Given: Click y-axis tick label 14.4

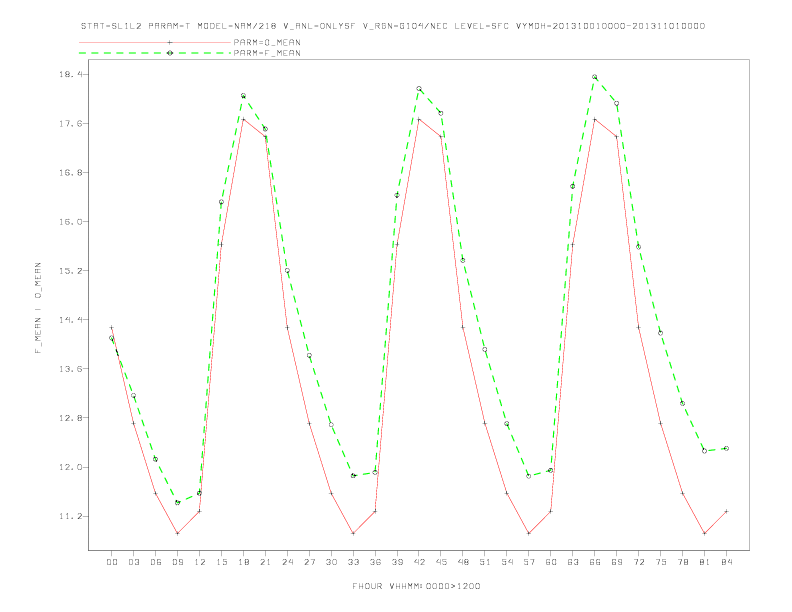Looking at the screenshot, I should 70,320.
